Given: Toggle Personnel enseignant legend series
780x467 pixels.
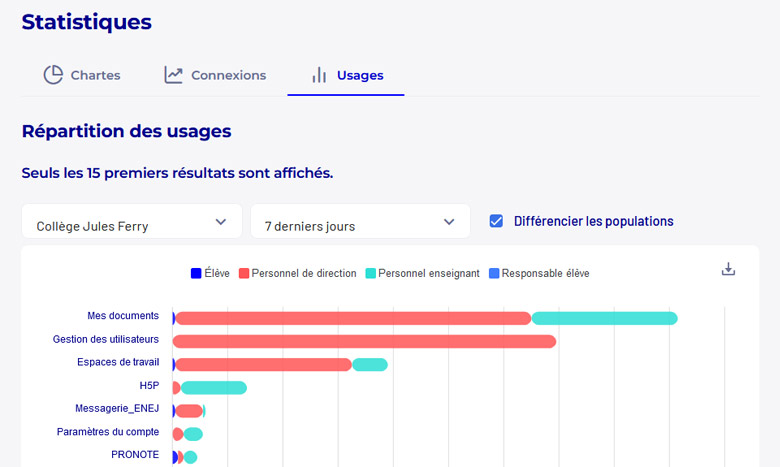Looking at the screenshot, I should (x=422, y=273).
